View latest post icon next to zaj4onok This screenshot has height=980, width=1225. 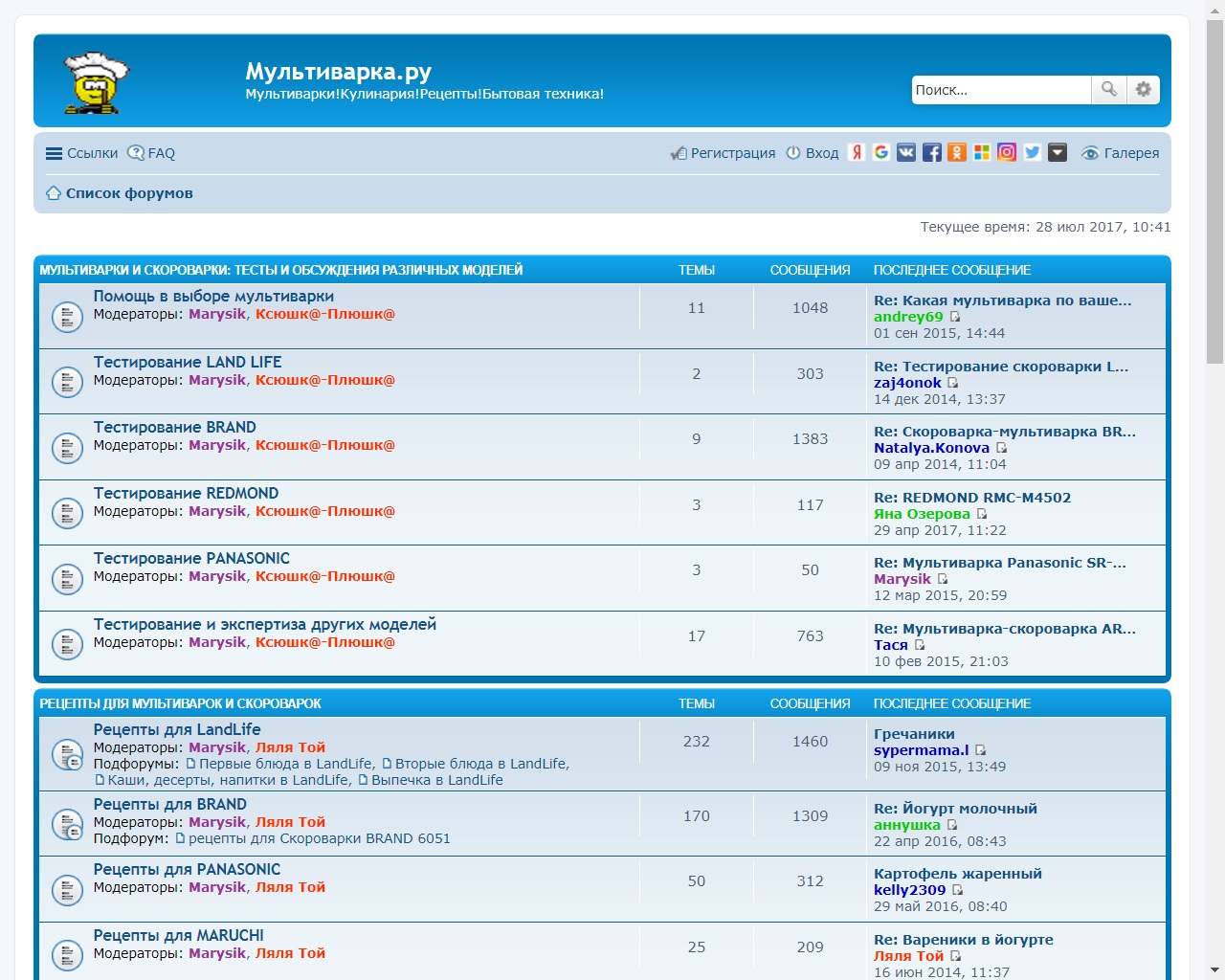point(952,384)
